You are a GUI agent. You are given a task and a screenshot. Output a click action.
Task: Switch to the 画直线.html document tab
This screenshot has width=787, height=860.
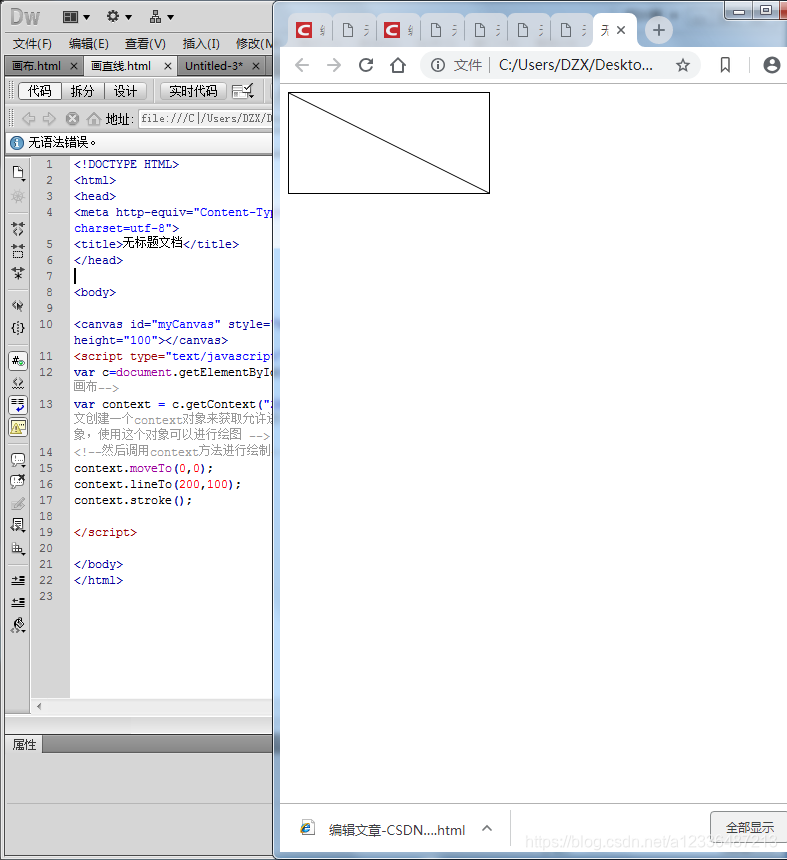121,66
